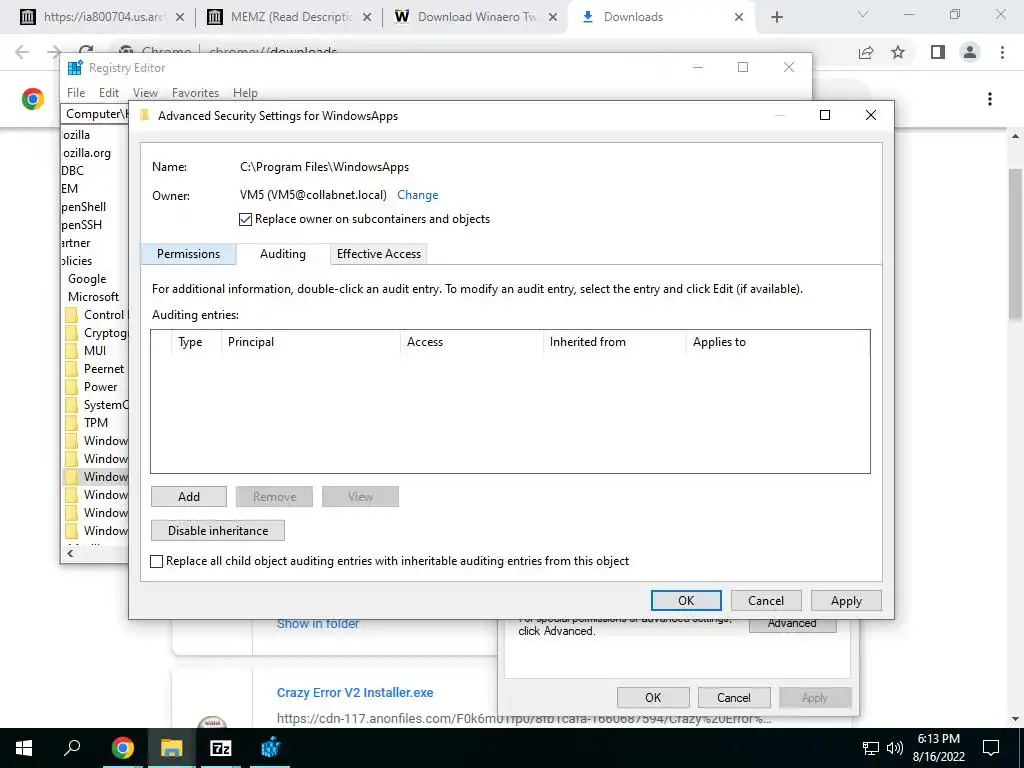1024x768 pixels.
Task: Select the Microsoft key in Registry tree
Action: click(x=93, y=296)
